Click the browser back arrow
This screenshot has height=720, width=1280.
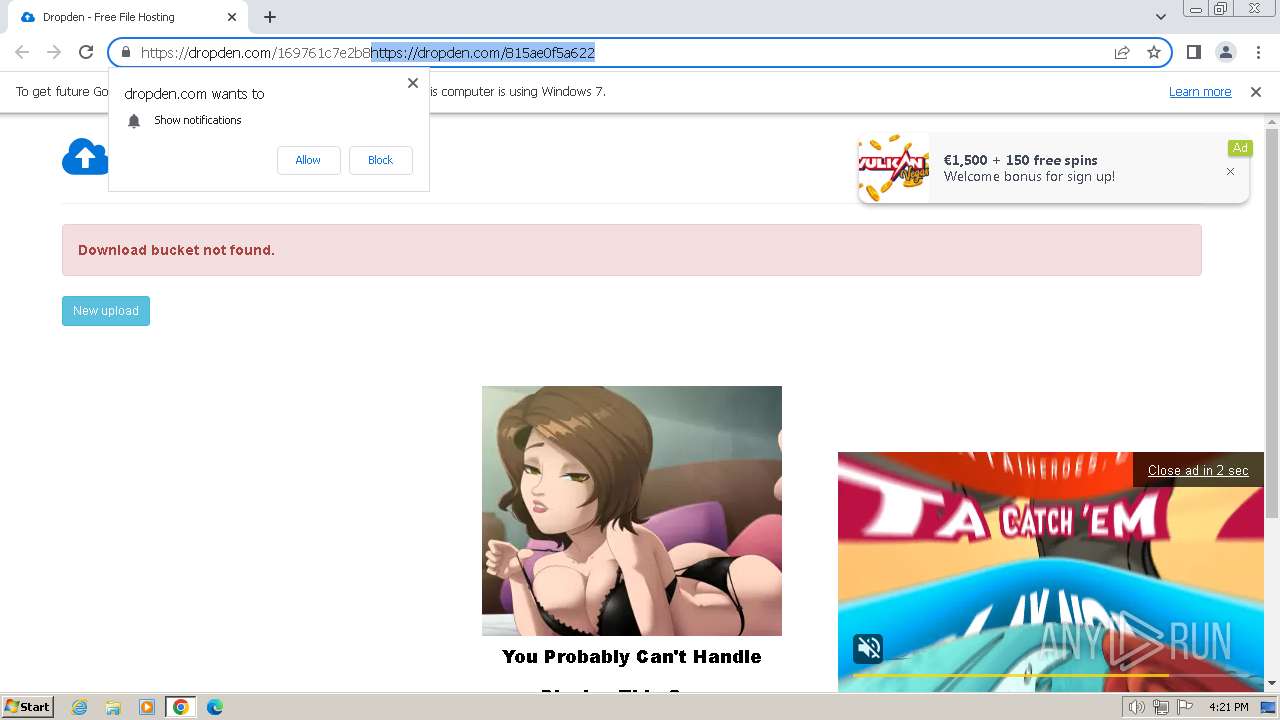click(22, 52)
